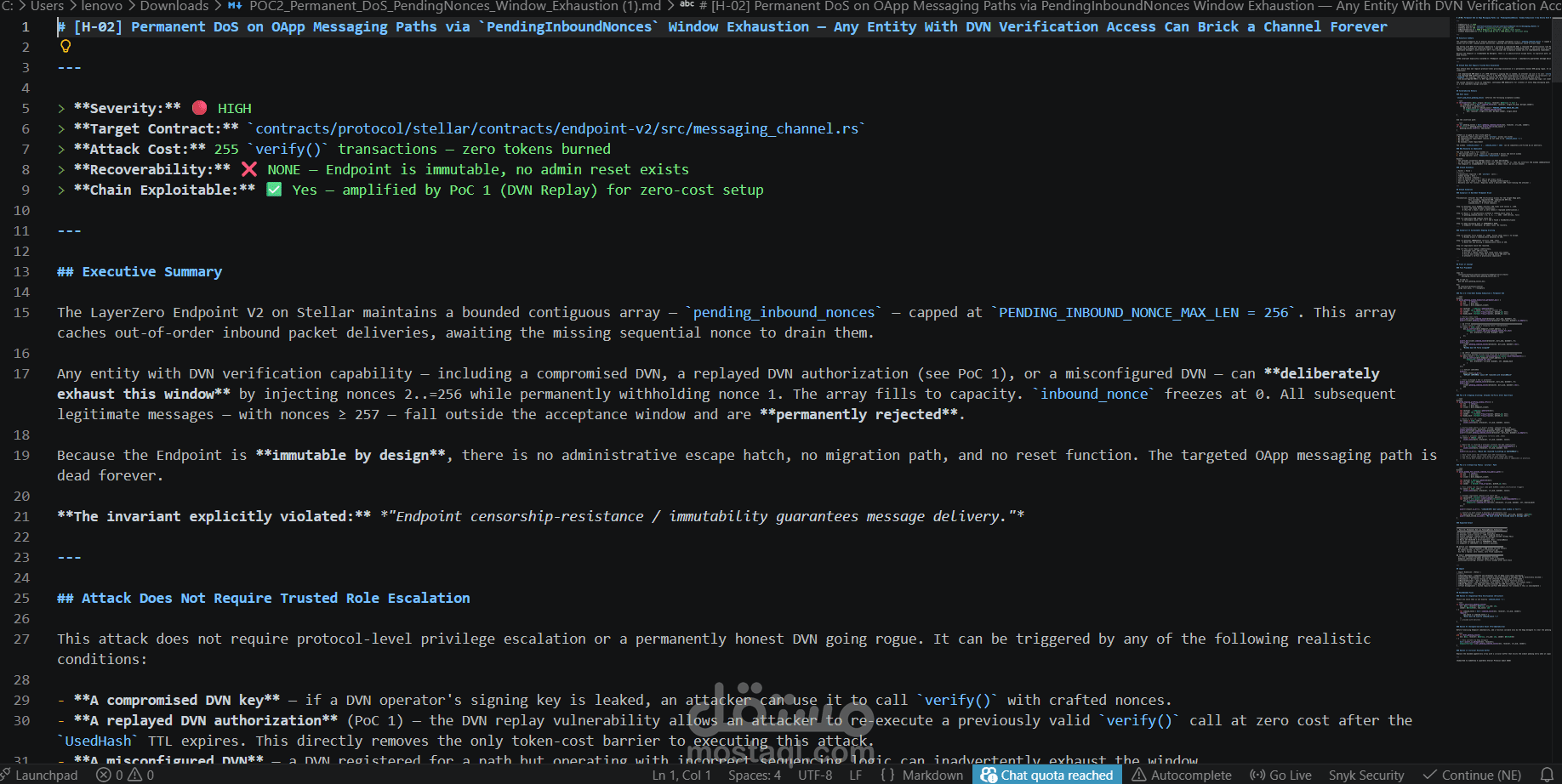Start the Go Live server
1562x784 pixels.
(1280, 775)
